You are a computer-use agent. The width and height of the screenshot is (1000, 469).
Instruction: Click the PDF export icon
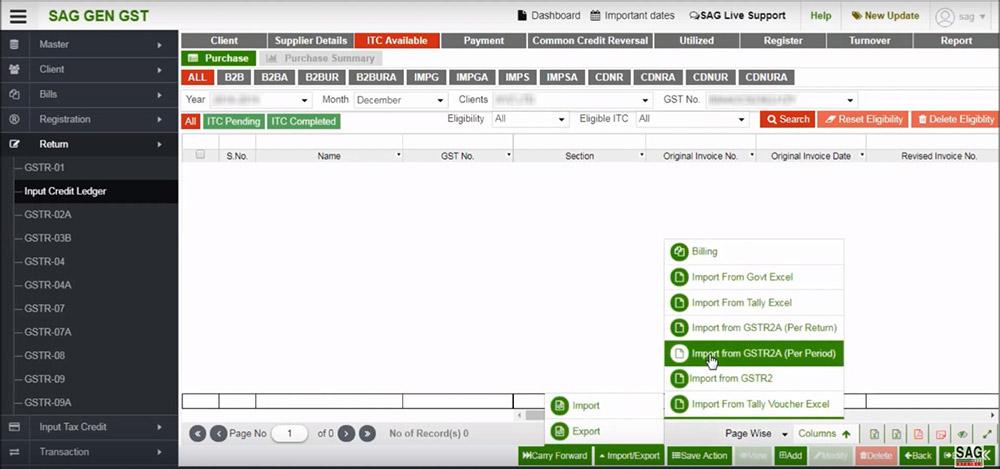(918, 434)
